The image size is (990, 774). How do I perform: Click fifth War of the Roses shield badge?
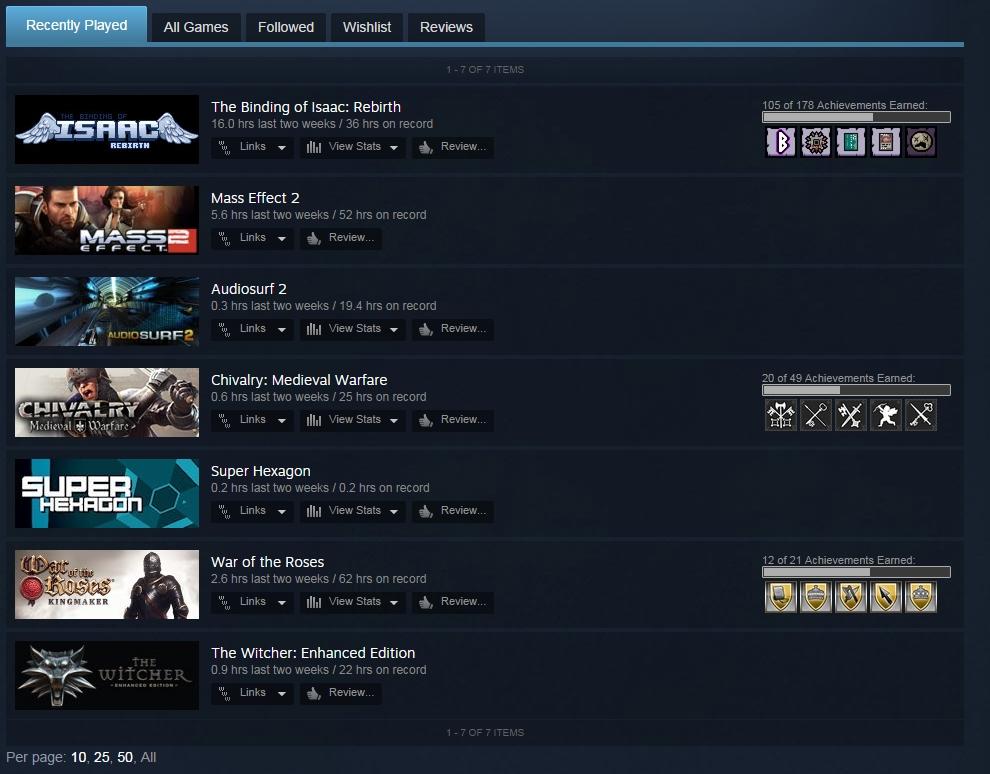921,597
